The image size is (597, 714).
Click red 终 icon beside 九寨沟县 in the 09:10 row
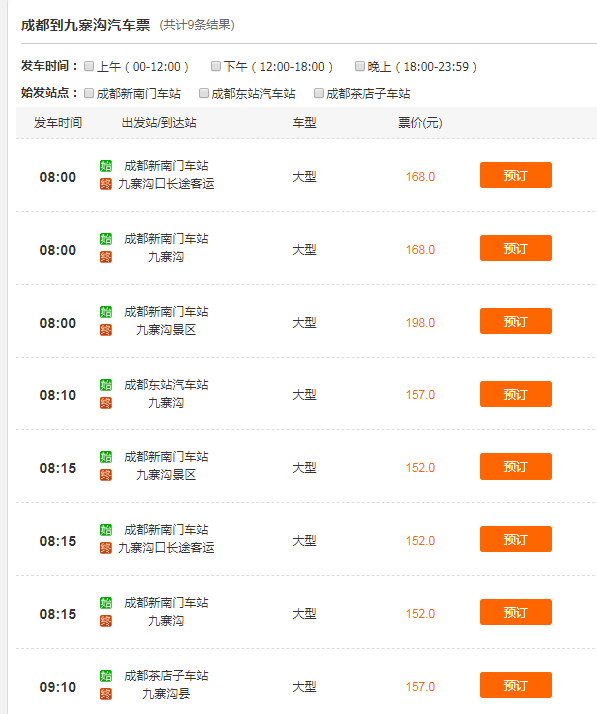tap(106, 694)
